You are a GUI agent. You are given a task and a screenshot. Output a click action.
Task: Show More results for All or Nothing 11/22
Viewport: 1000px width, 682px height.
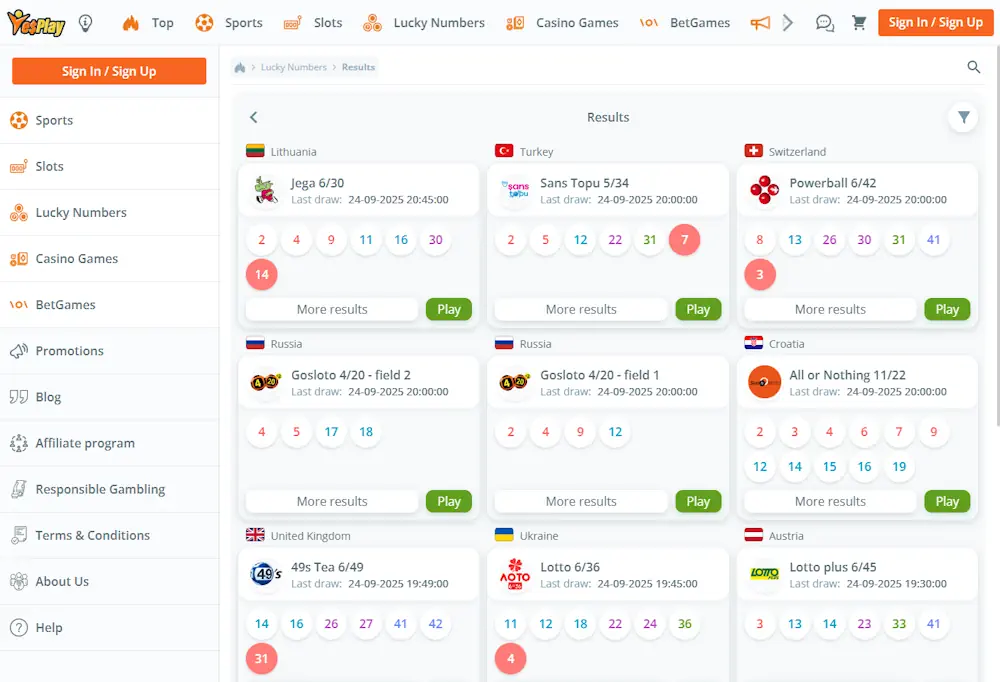pyautogui.click(x=830, y=501)
